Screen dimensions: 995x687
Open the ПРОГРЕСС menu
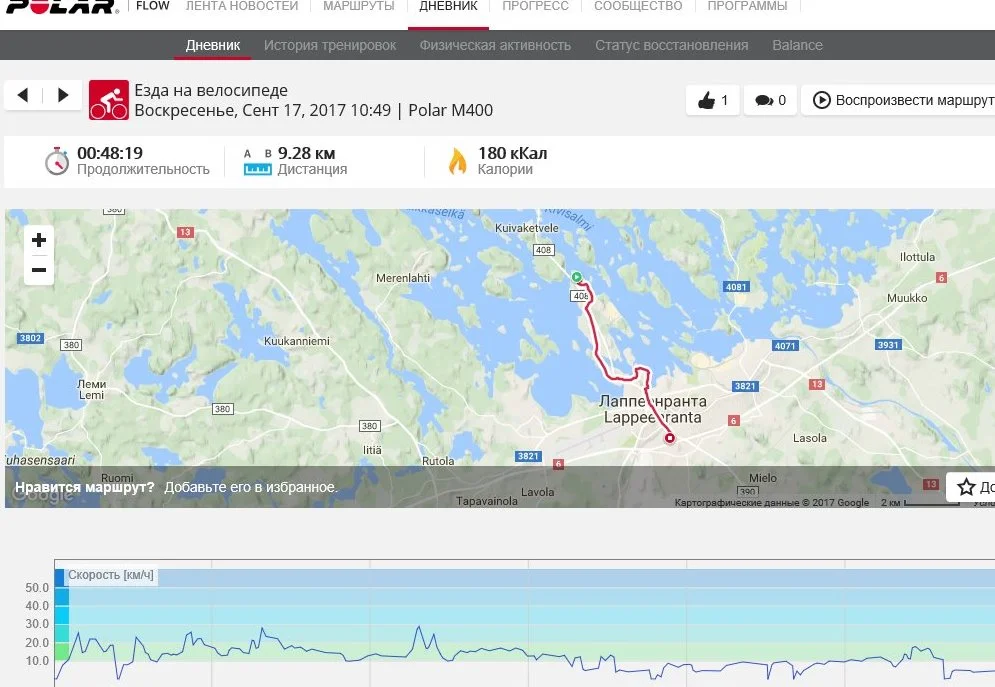[x=536, y=6]
